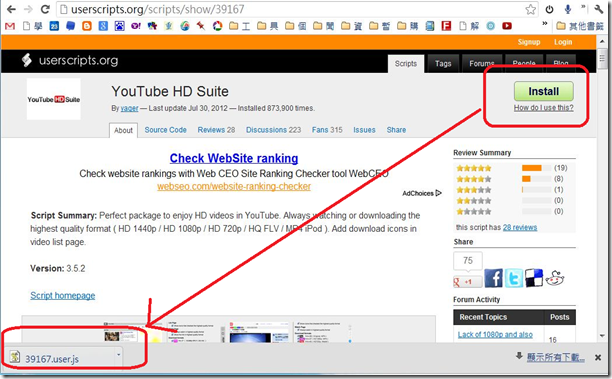The width and height of the screenshot is (612, 379).
Task: Open the Reviews 28 tab
Action: click(x=216, y=130)
